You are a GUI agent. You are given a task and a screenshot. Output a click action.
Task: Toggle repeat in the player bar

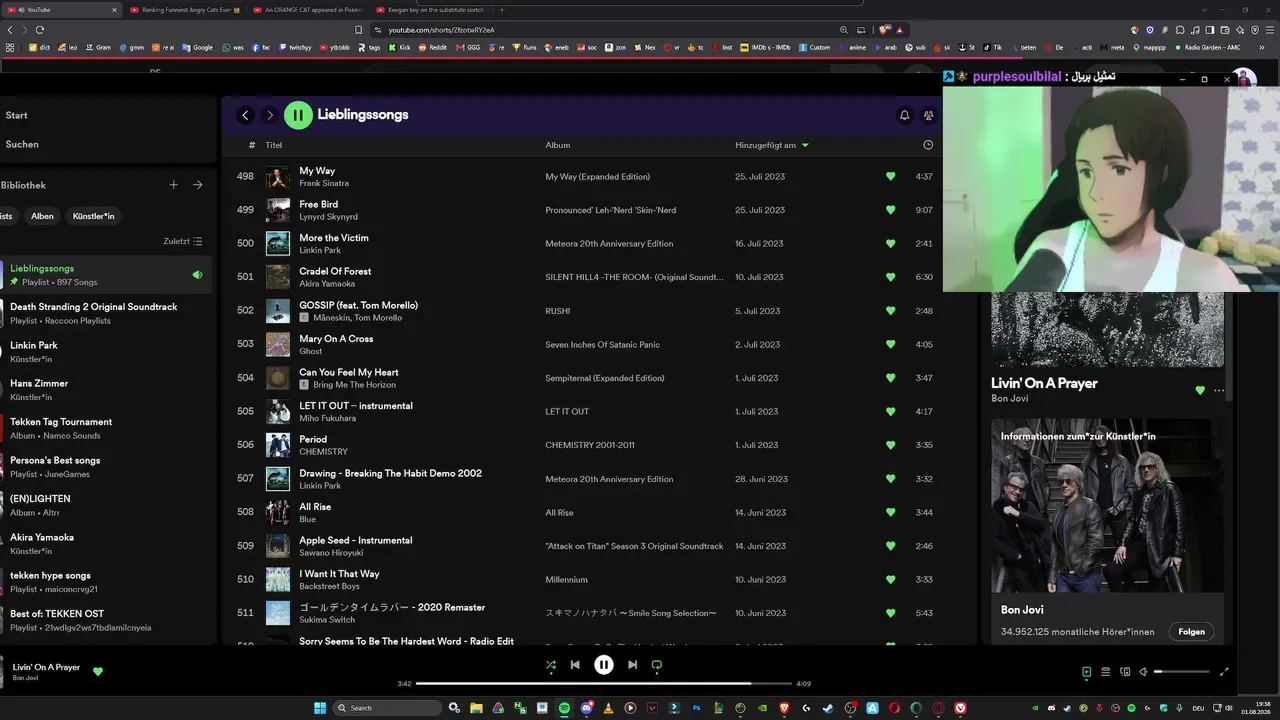pos(657,665)
